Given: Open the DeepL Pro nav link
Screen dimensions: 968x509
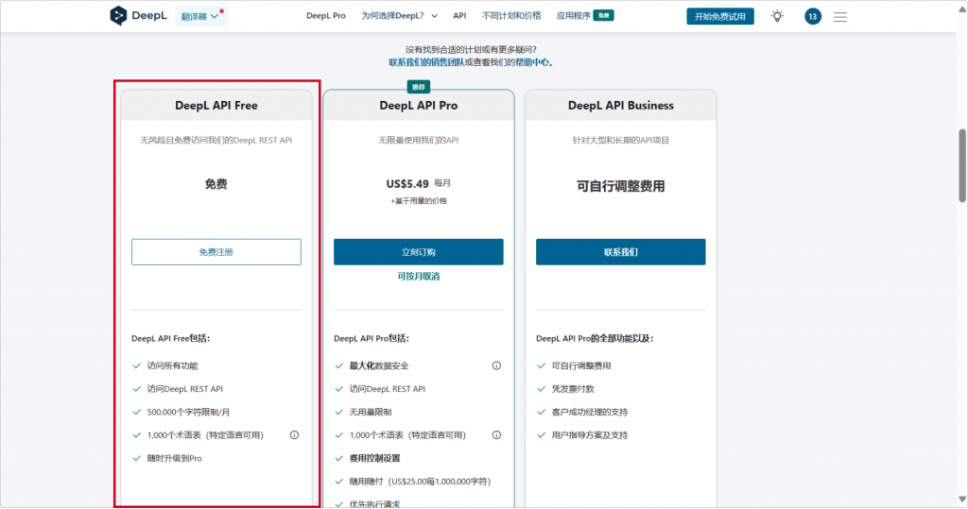Looking at the screenshot, I should click(x=325, y=15).
